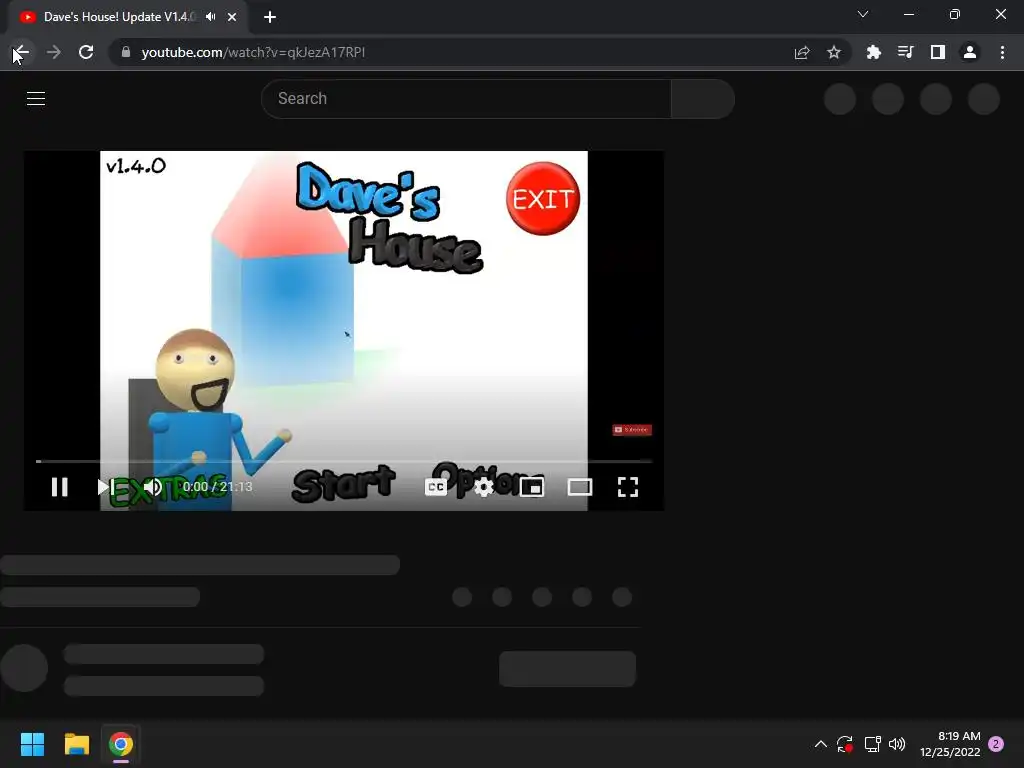Open Chrome extensions puzzle icon

click(873, 52)
